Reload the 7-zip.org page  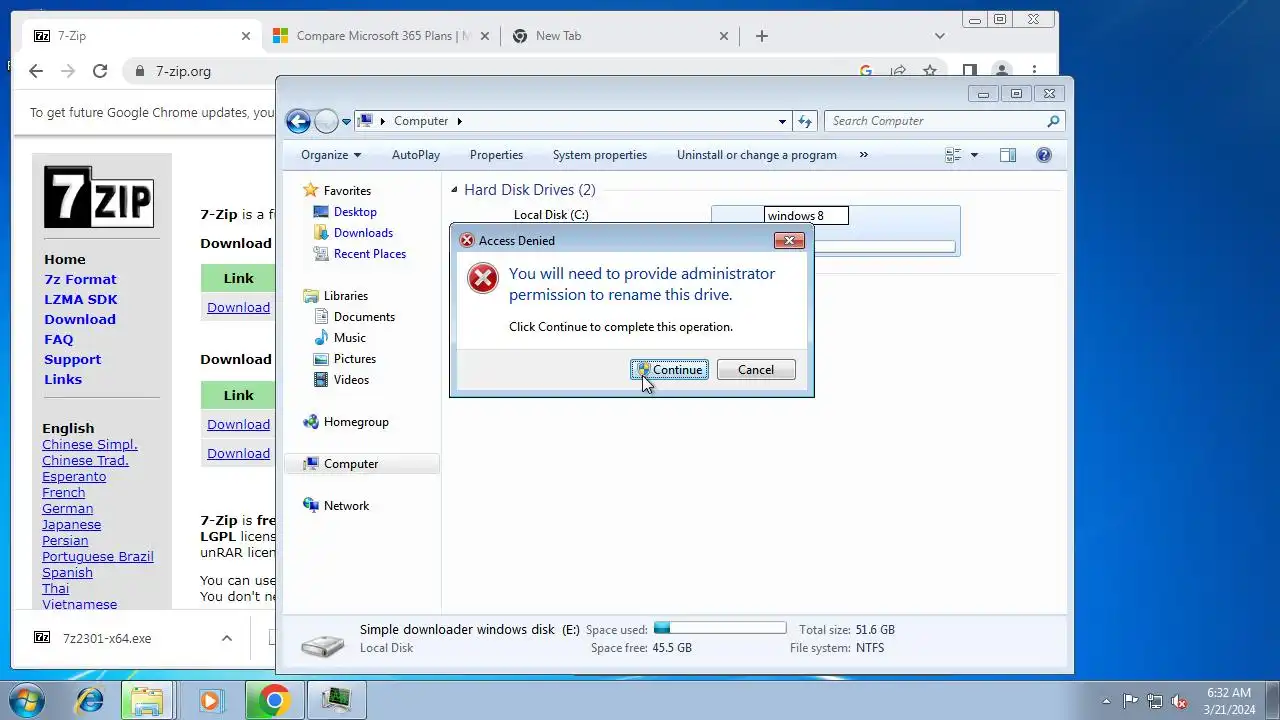[x=99, y=71]
